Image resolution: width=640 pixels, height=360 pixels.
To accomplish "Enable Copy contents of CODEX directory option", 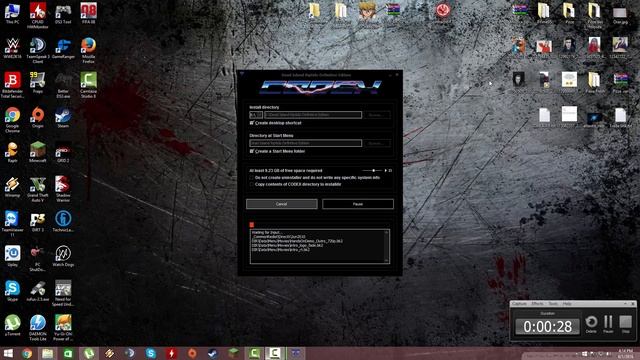I will point(251,184).
